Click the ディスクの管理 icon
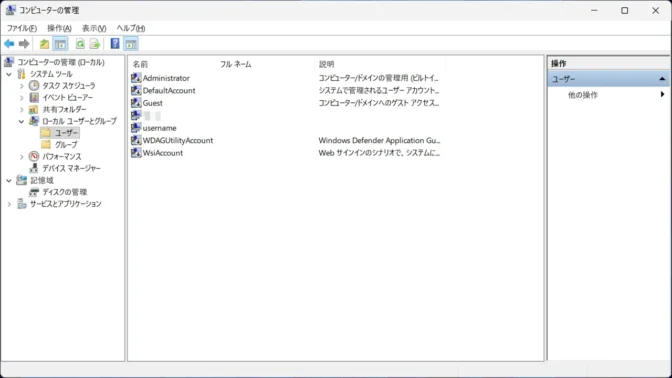The image size is (672, 378). 33,192
